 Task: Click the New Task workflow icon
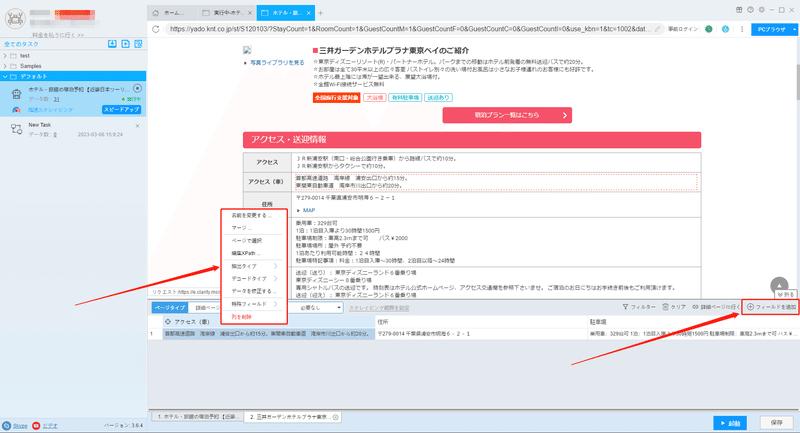tap(16, 130)
